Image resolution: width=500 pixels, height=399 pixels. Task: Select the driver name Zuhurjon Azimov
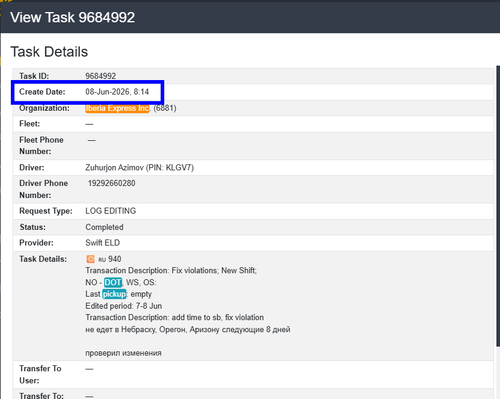[x=114, y=167]
